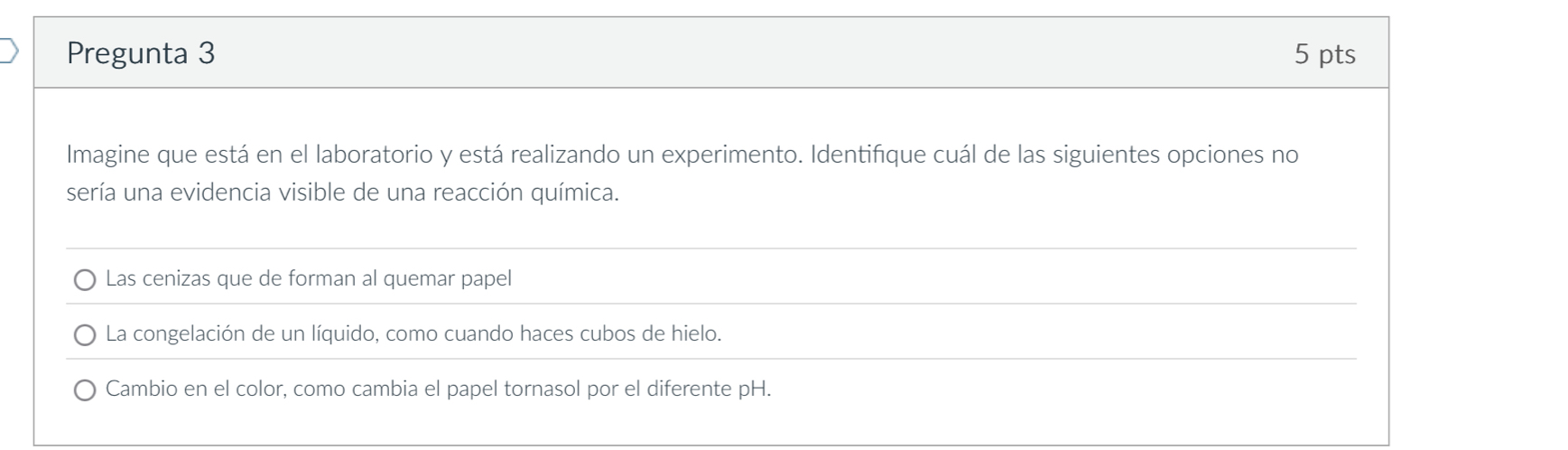Mark the 'Cambio en el color' radio button

(85, 390)
